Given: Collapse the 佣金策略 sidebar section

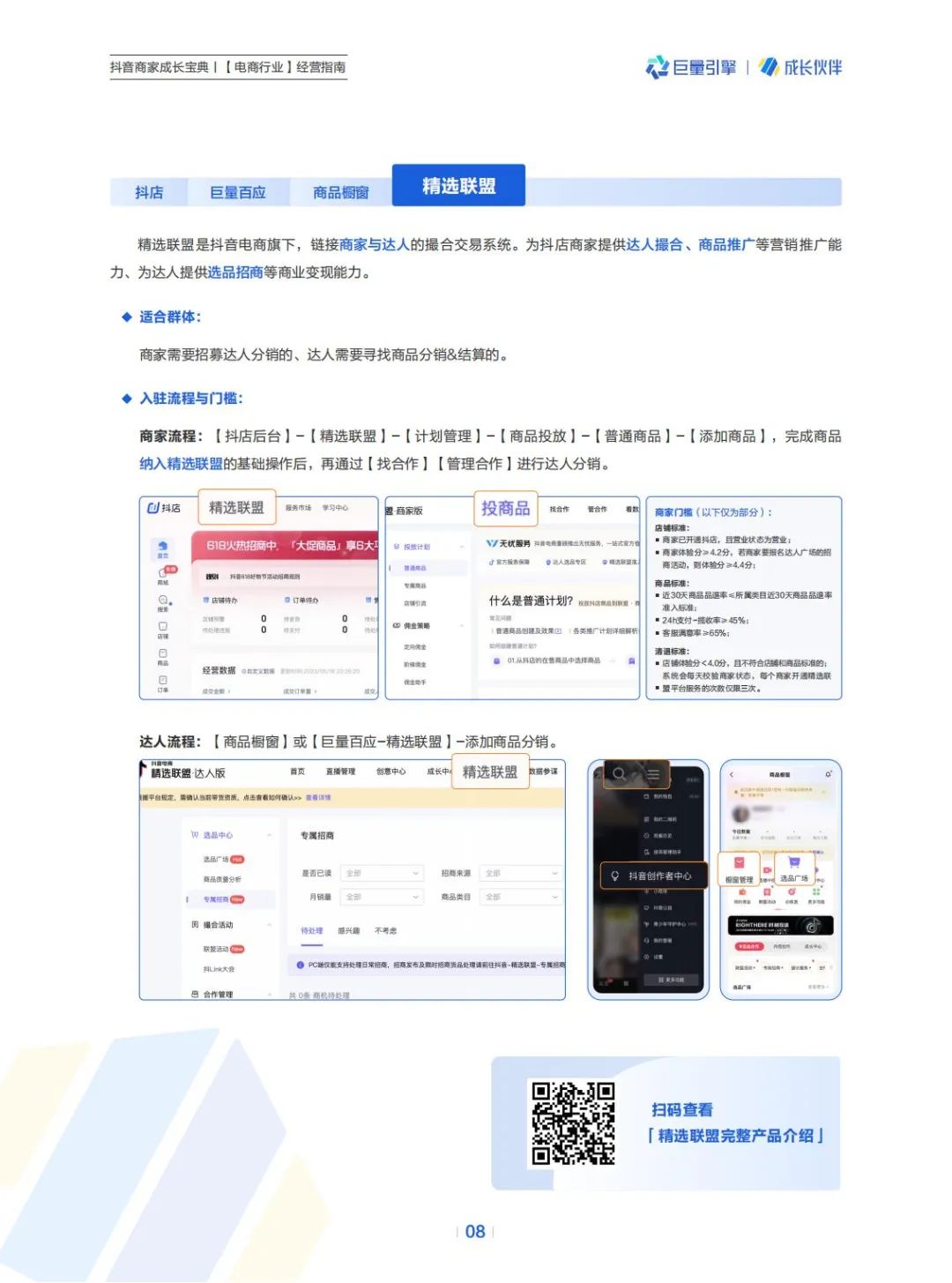Looking at the screenshot, I should coord(461,626).
